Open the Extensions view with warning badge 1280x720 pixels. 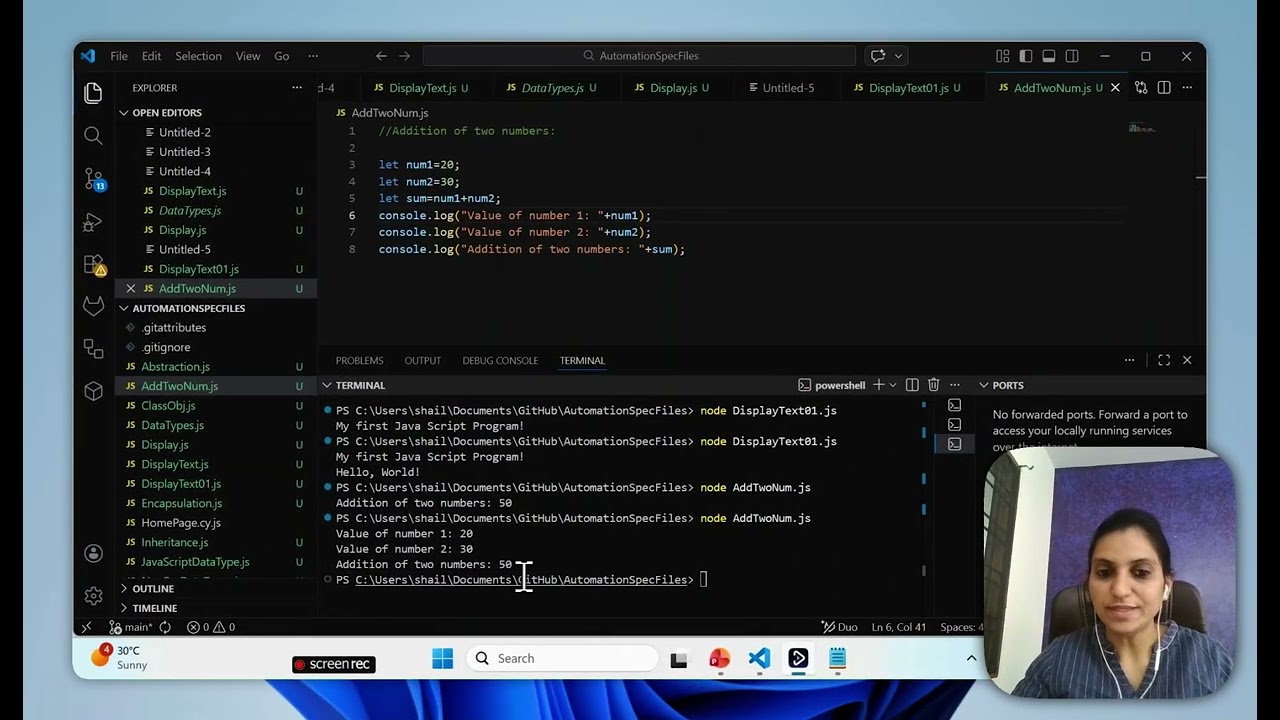pos(93,265)
